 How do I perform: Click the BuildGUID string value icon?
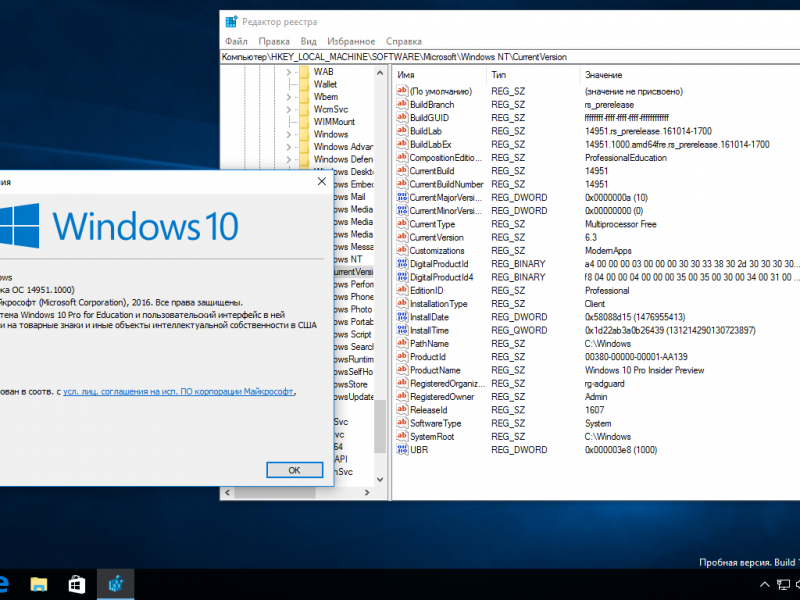402,117
